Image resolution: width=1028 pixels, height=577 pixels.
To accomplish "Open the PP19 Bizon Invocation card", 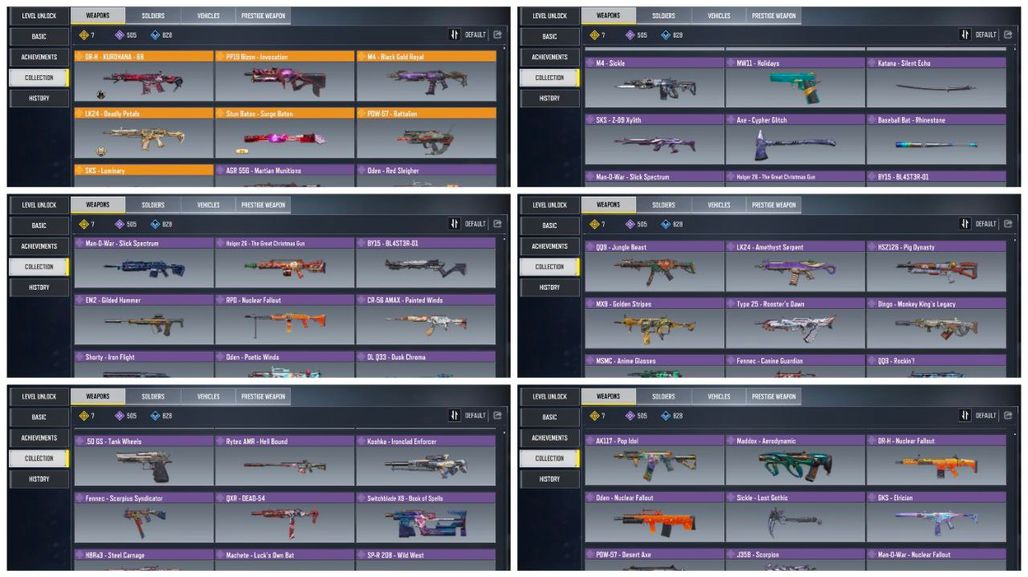I will pos(285,77).
